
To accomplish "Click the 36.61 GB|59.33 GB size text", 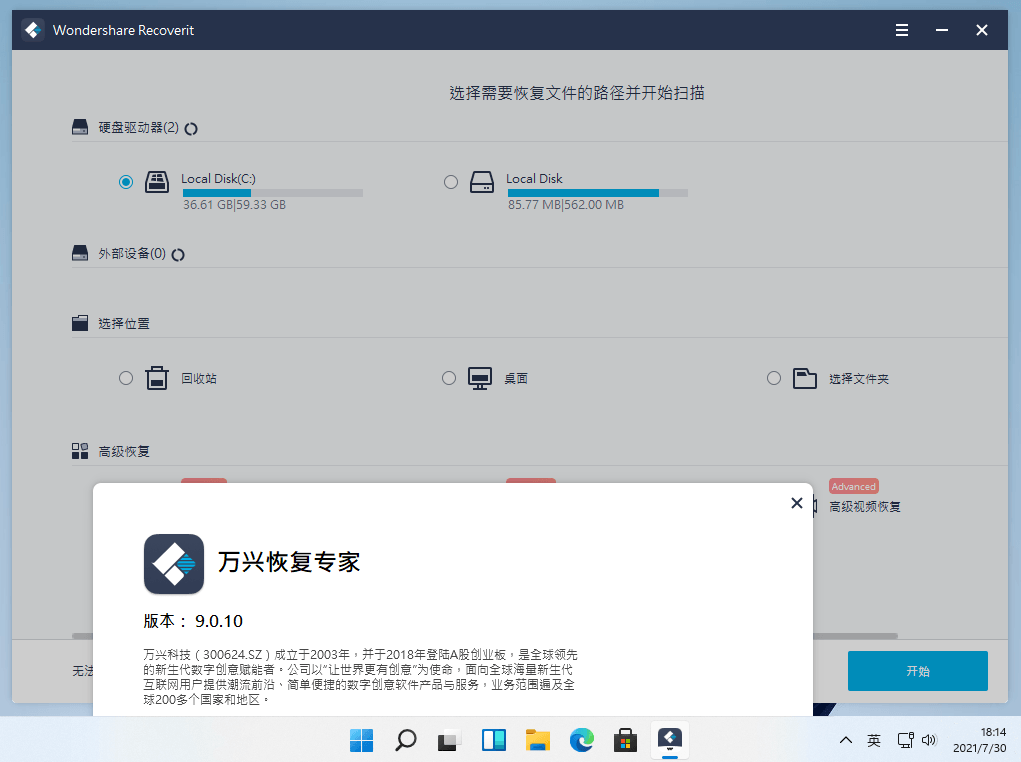I will [234, 205].
